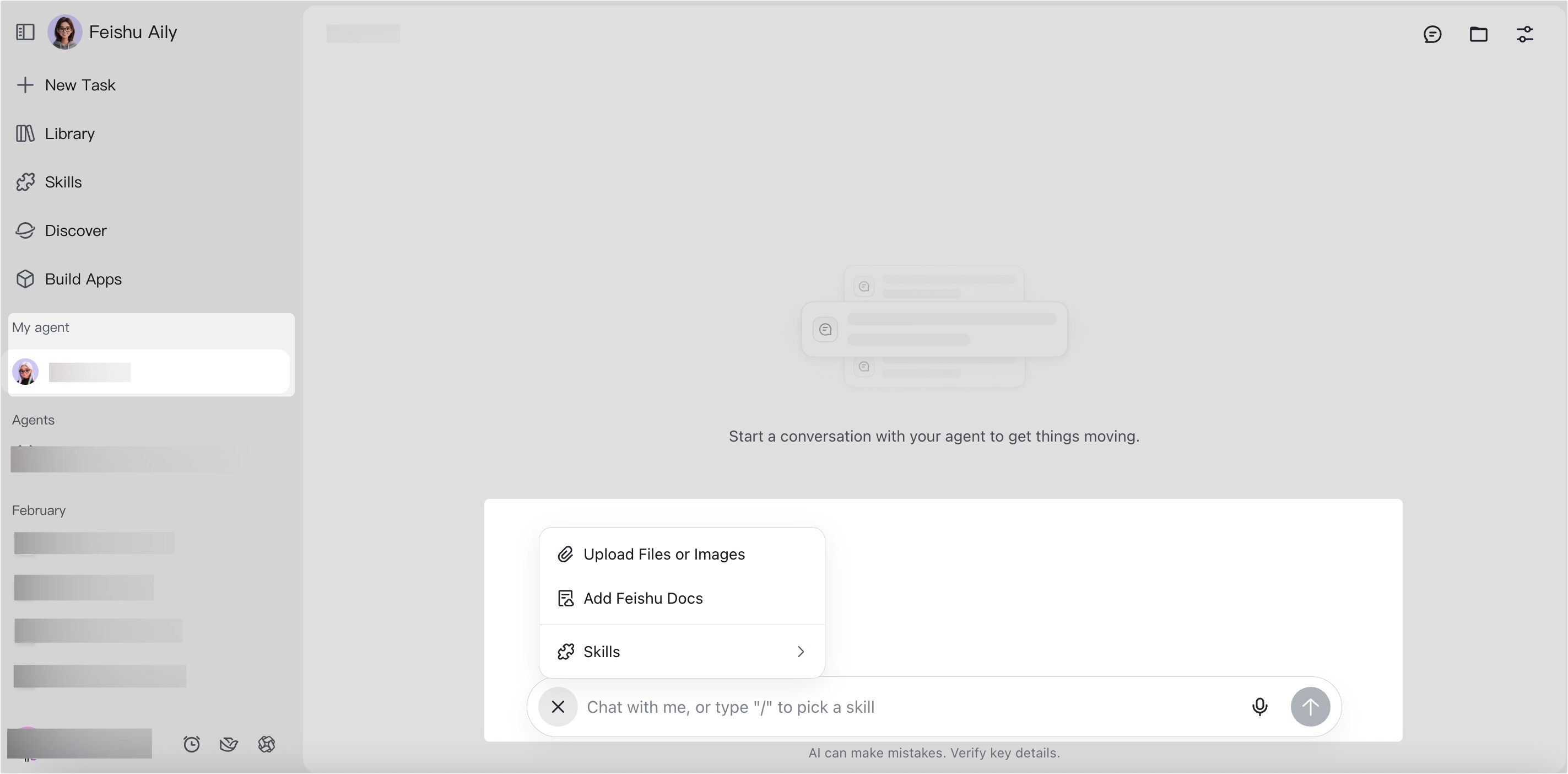Click the globe-like icon in sidebar footer
1568x774 pixels.
pyautogui.click(x=267, y=744)
